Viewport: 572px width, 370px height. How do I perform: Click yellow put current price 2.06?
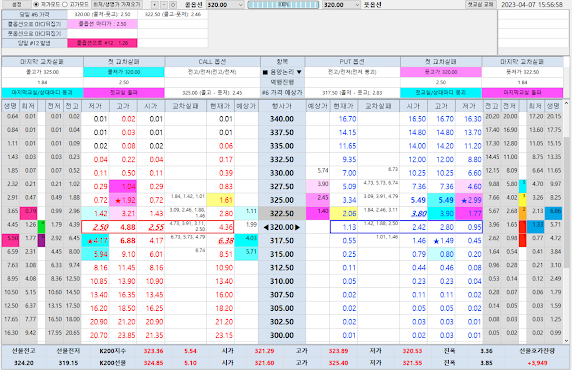pos(344,213)
